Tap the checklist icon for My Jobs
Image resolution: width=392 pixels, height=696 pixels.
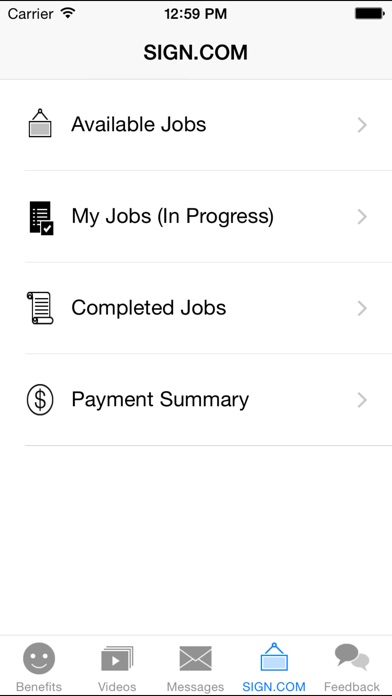pyautogui.click(x=41, y=218)
